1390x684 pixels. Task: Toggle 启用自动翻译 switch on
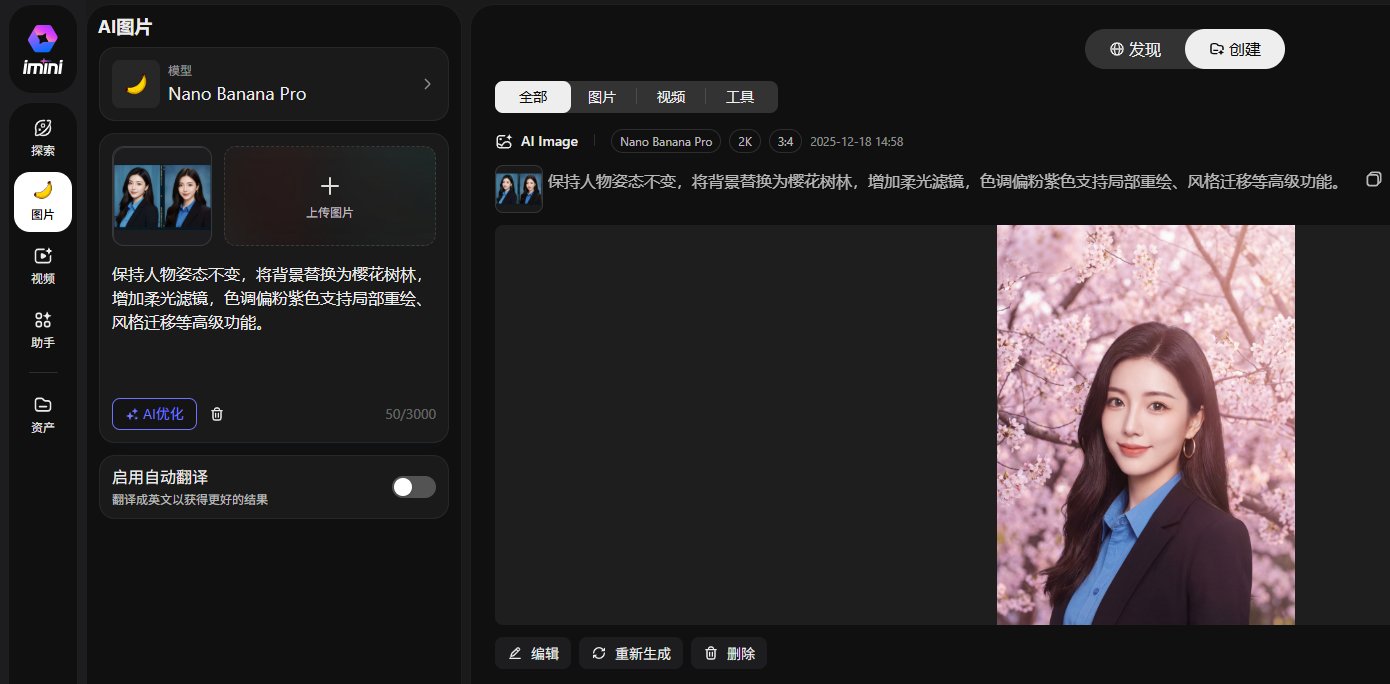coord(414,487)
